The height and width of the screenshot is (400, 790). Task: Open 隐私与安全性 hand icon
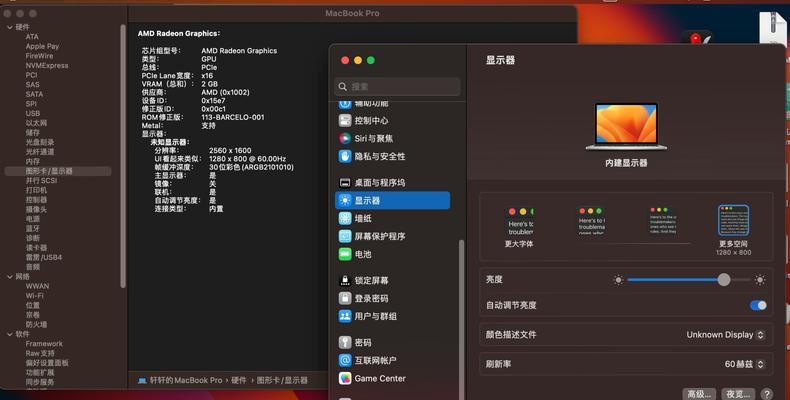[345, 156]
